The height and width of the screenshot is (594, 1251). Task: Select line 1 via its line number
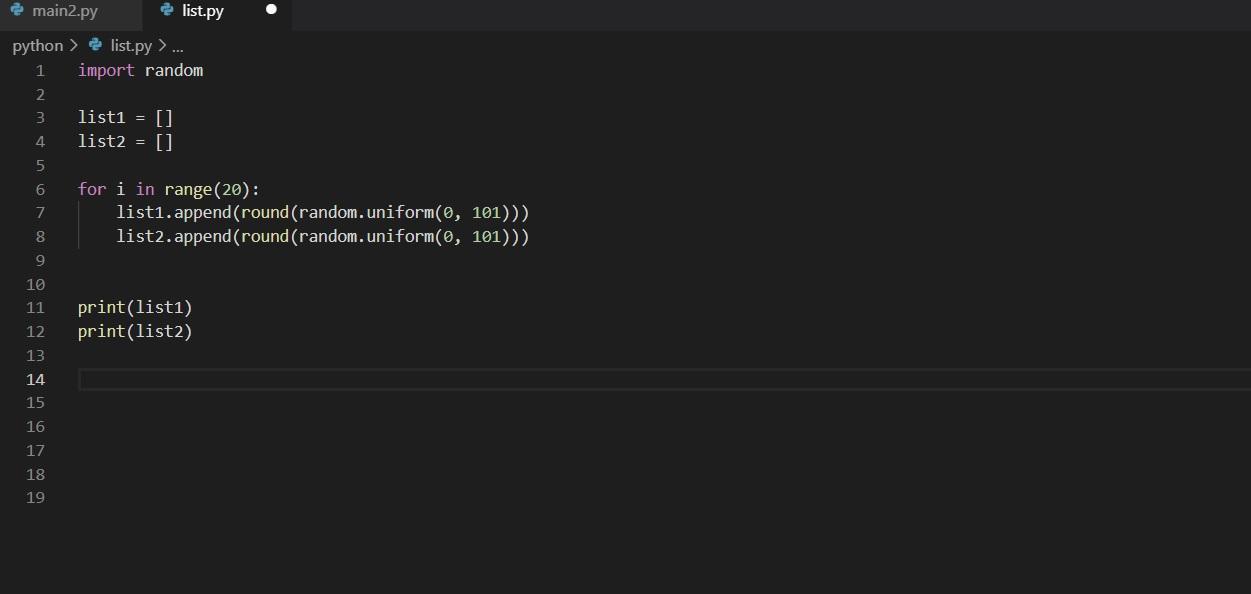pyautogui.click(x=40, y=71)
